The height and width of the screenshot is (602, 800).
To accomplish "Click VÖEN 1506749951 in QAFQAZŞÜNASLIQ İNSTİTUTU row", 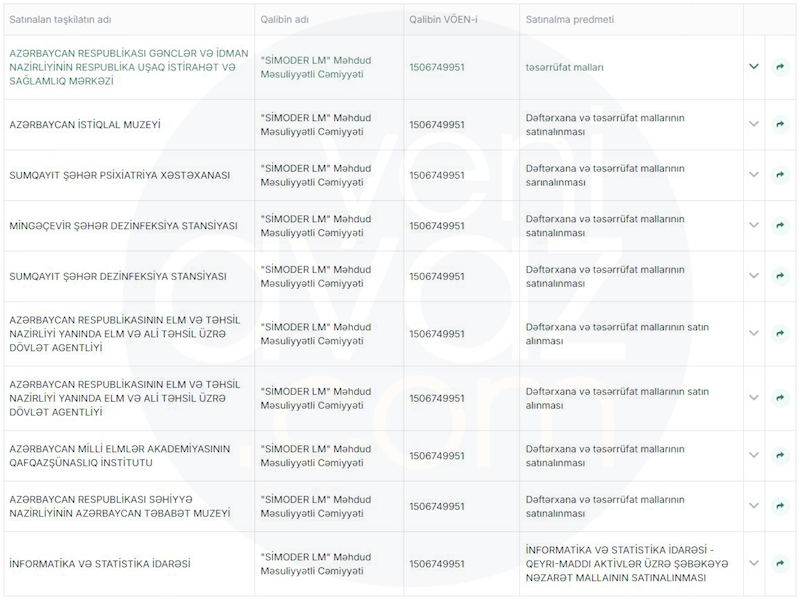I will (437, 456).
